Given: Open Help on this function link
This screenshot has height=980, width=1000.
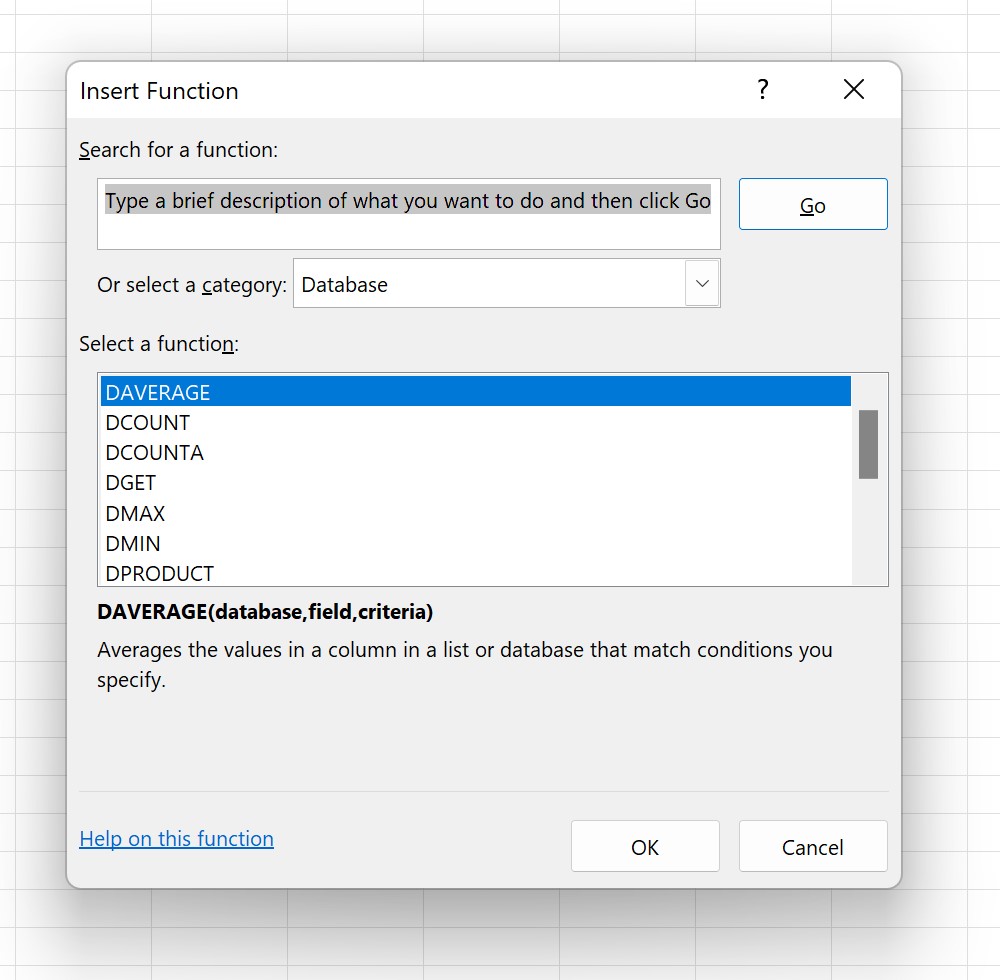Looking at the screenshot, I should pos(176,838).
